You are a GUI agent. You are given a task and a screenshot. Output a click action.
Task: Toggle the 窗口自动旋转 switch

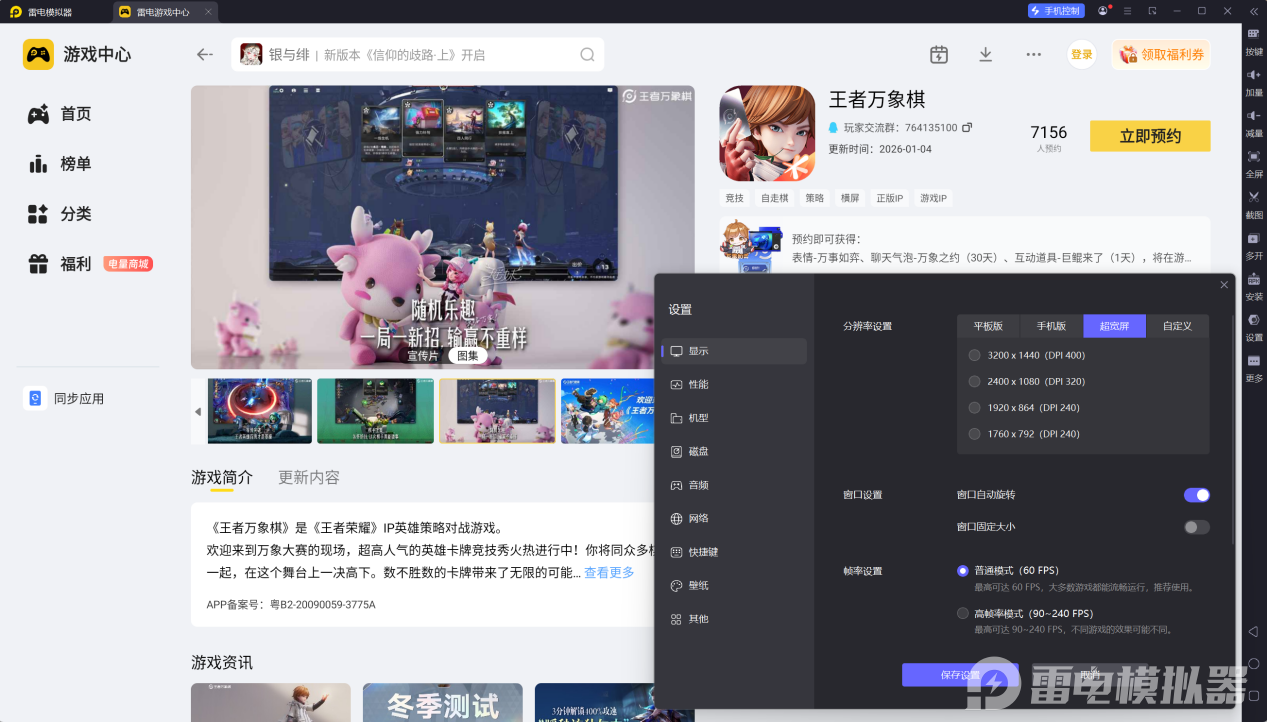tap(1196, 495)
